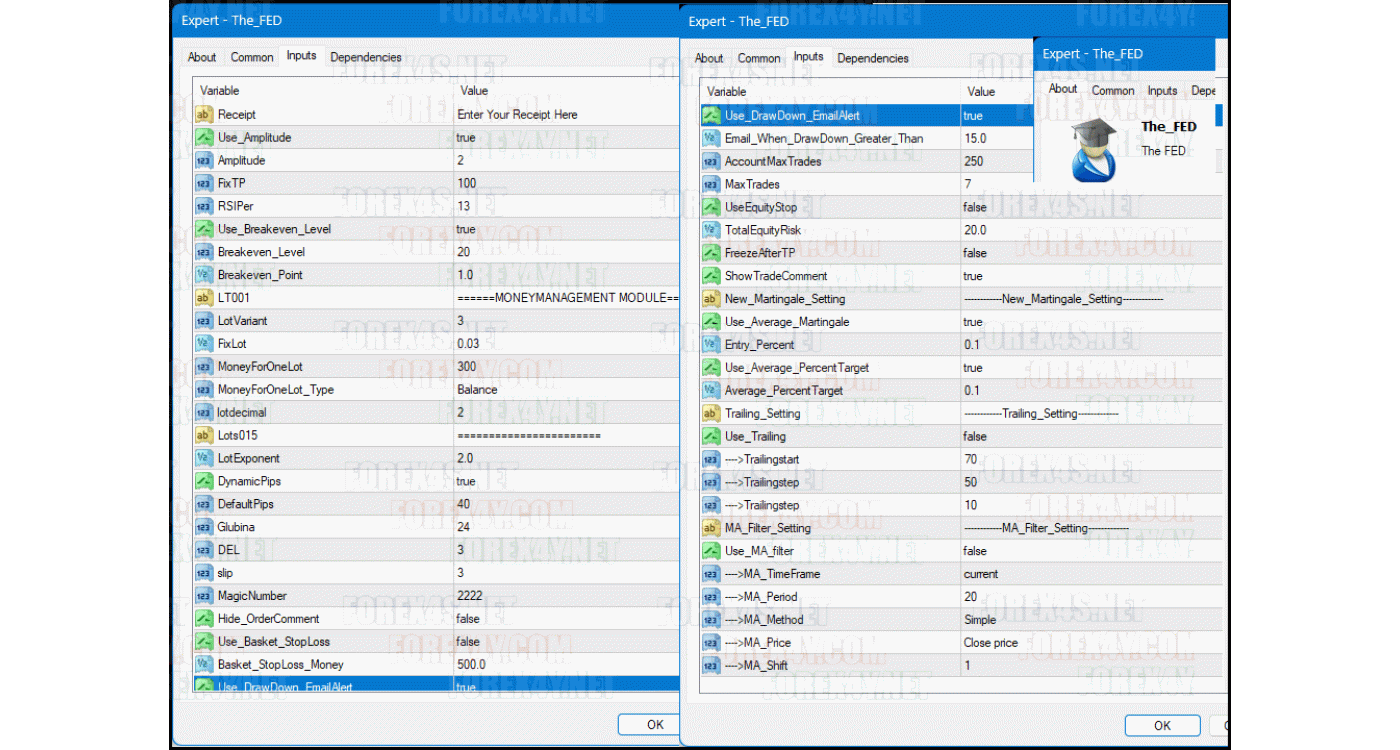Screen dimensions: 1400x750
Task: Open the MoneyForOneLot_Type Balance dropdown
Action: click(x=477, y=390)
